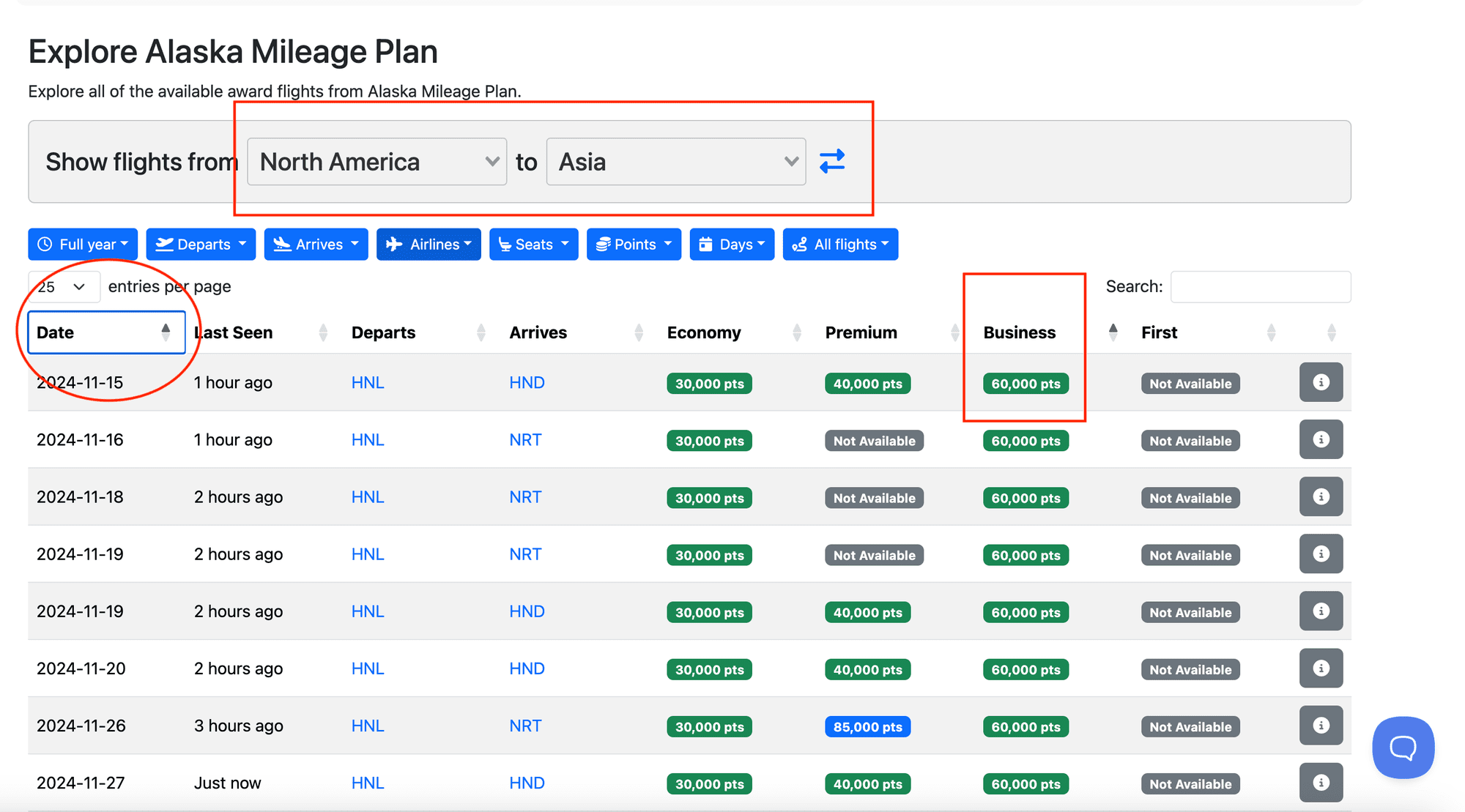Expand the Days filter dropdown

[732, 245]
